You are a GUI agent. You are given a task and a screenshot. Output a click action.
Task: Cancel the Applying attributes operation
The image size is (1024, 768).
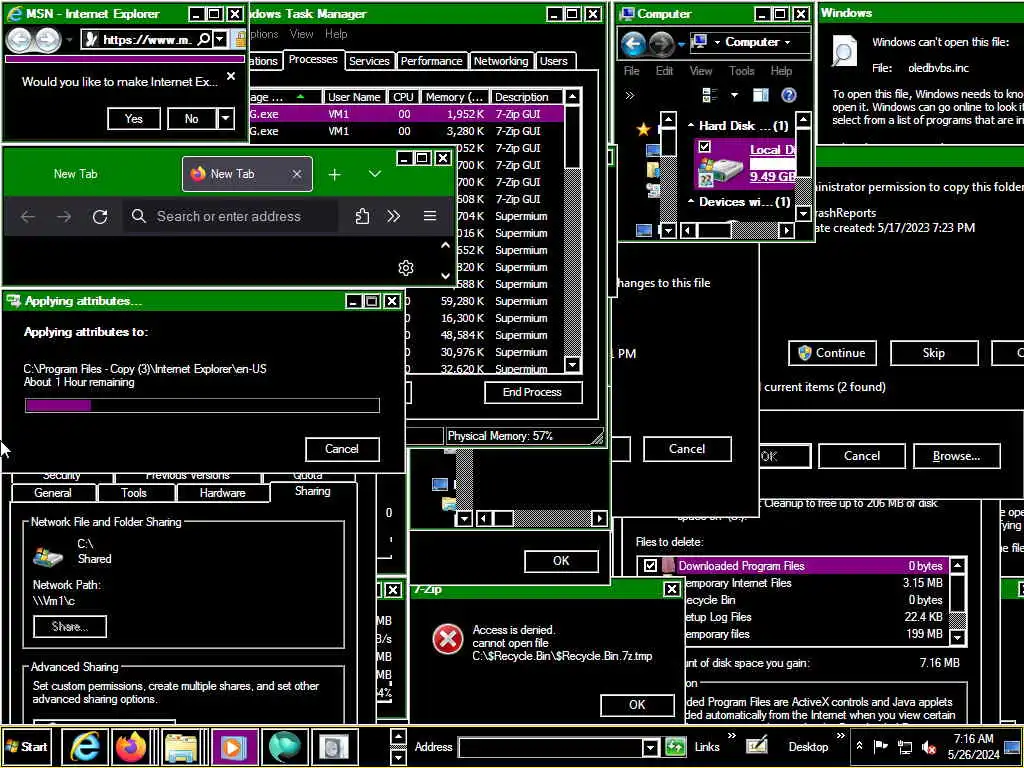[342, 449]
